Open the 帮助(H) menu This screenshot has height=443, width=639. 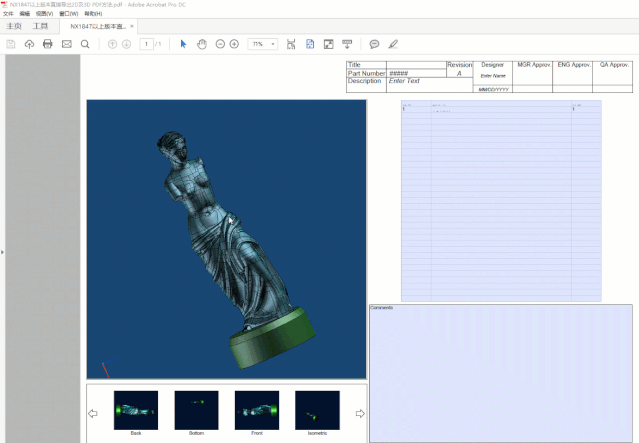tap(93, 13)
